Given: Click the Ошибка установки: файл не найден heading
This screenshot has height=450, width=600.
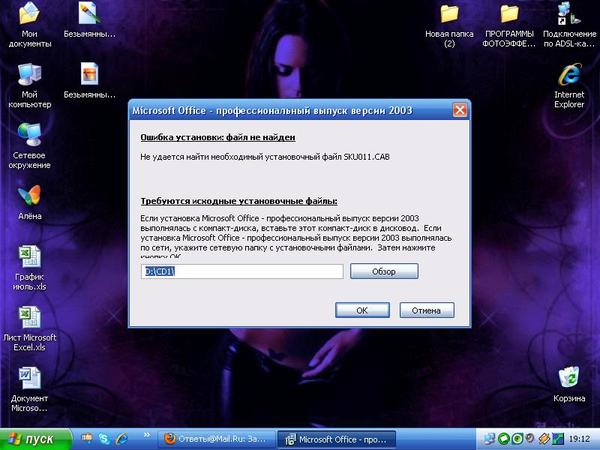Looking at the screenshot, I should [218, 137].
